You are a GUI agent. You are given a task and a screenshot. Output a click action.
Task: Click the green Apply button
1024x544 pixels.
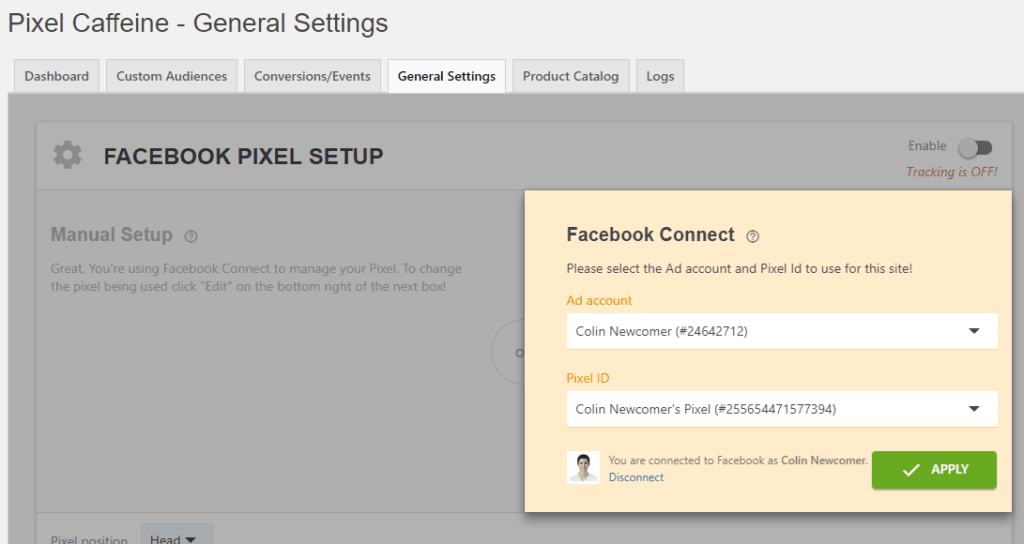tap(934, 470)
